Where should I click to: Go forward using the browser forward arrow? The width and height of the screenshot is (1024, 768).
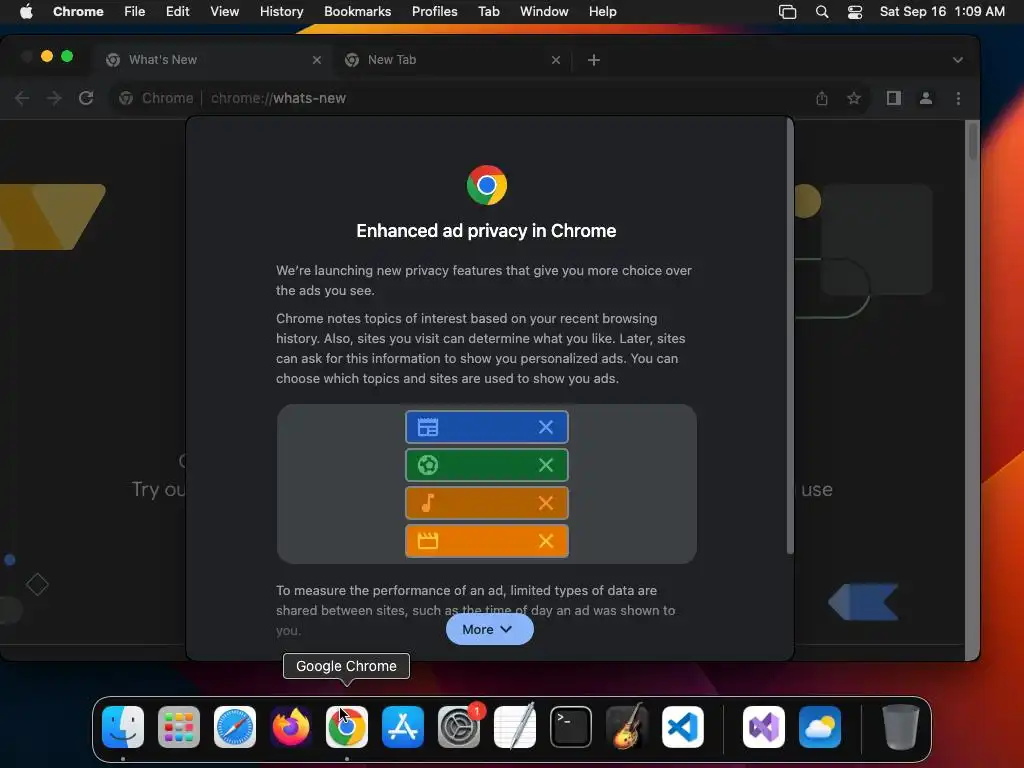pos(54,98)
